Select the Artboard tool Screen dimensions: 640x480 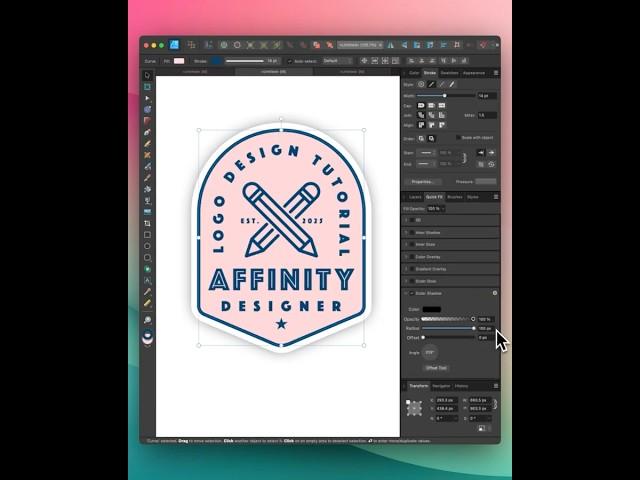coord(147,87)
